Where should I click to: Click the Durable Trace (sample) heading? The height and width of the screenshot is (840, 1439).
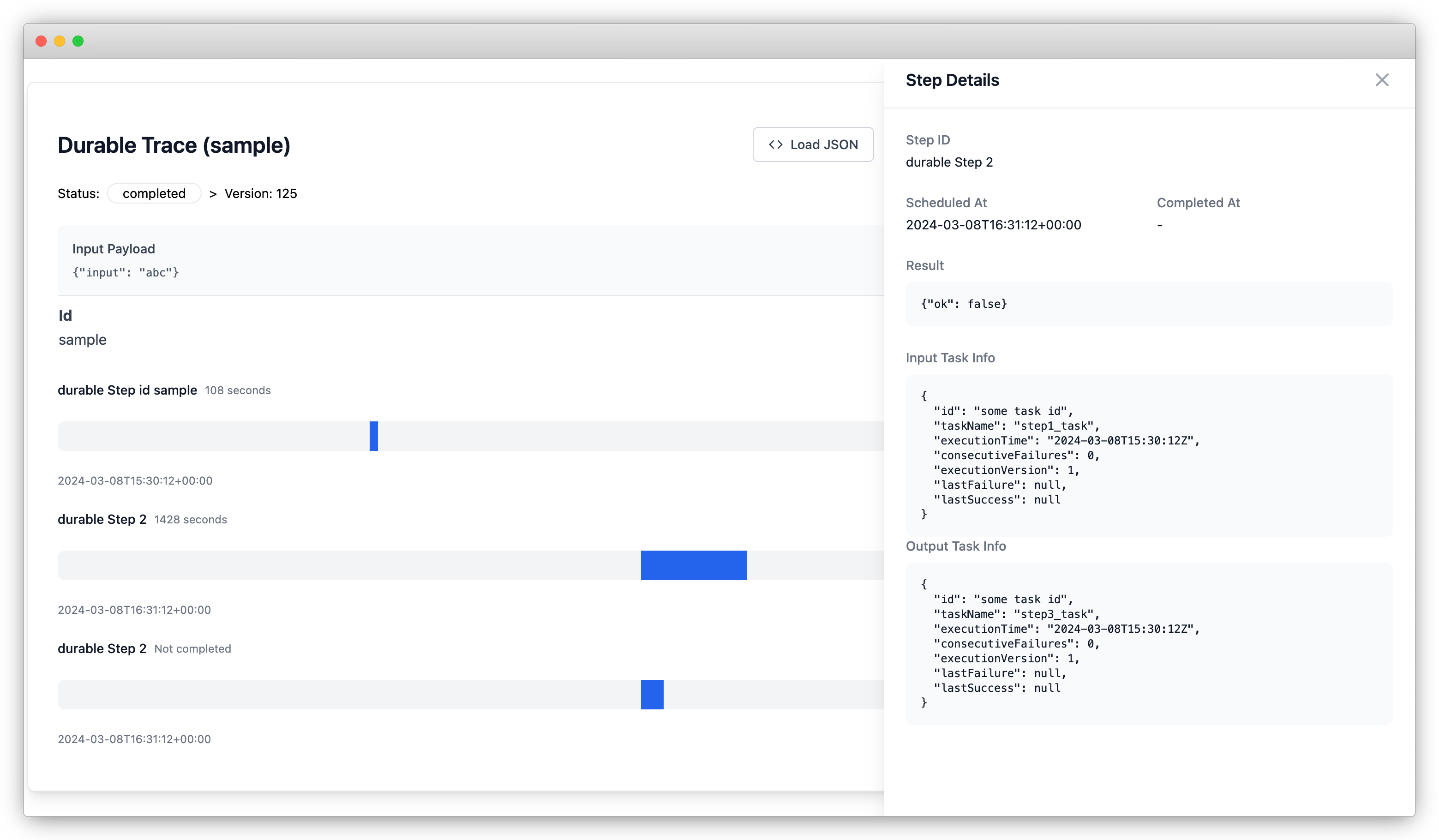[174, 145]
